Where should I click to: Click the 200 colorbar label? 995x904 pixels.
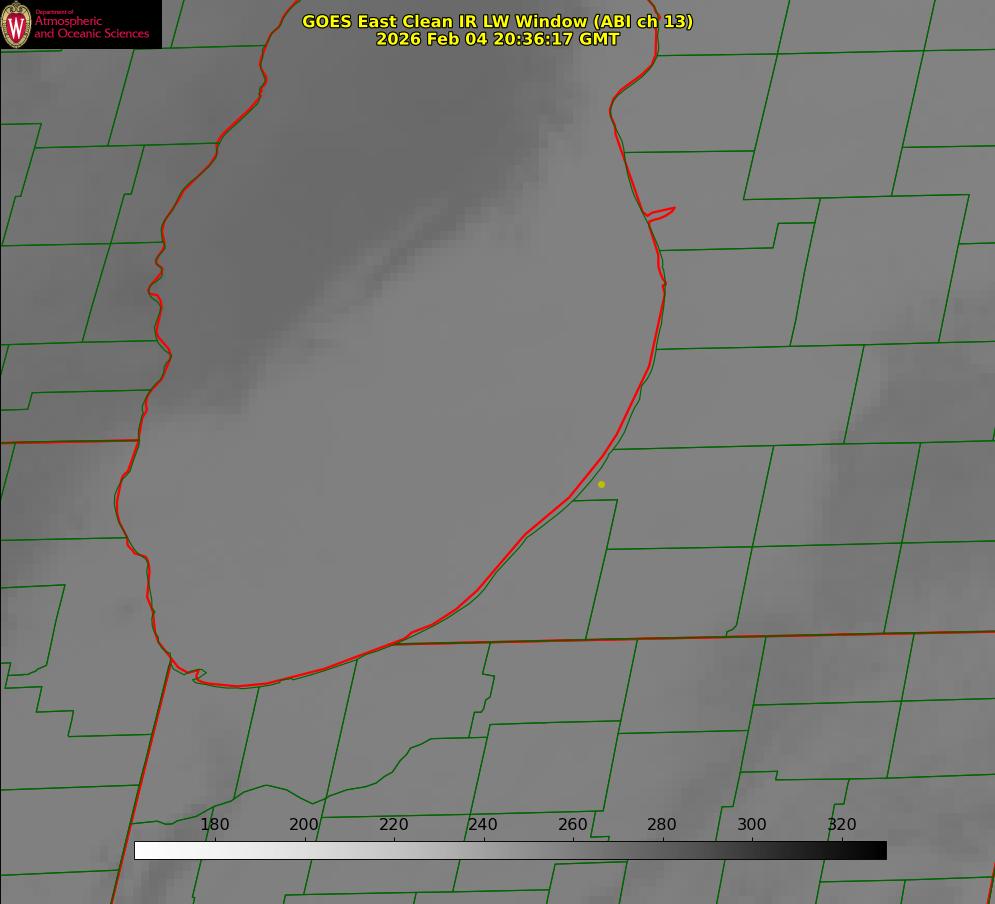pyautogui.click(x=304, y=824)
